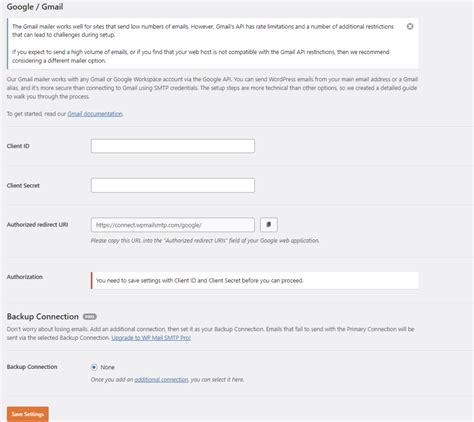Screen dimensions: 474x422
Task: Select the connect.wpmailsmtp.com redirect URI field
Action: [173, 225]
